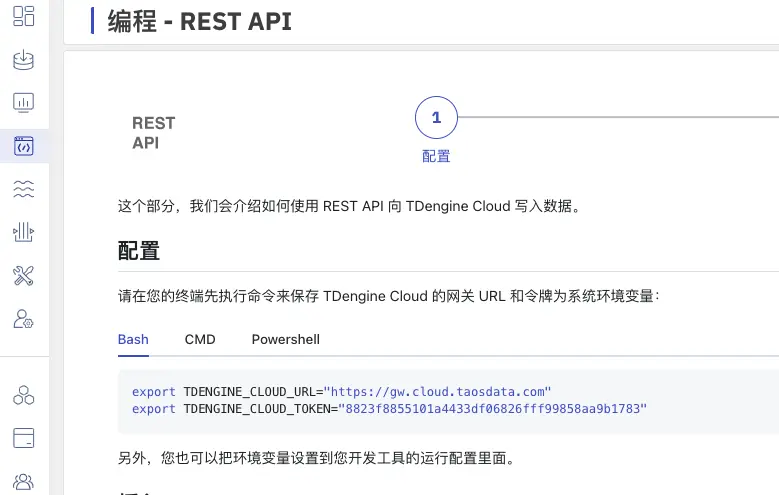Click the card window icon in sidebar
This screenshot has height=495, width=779.
click(24, 438)
